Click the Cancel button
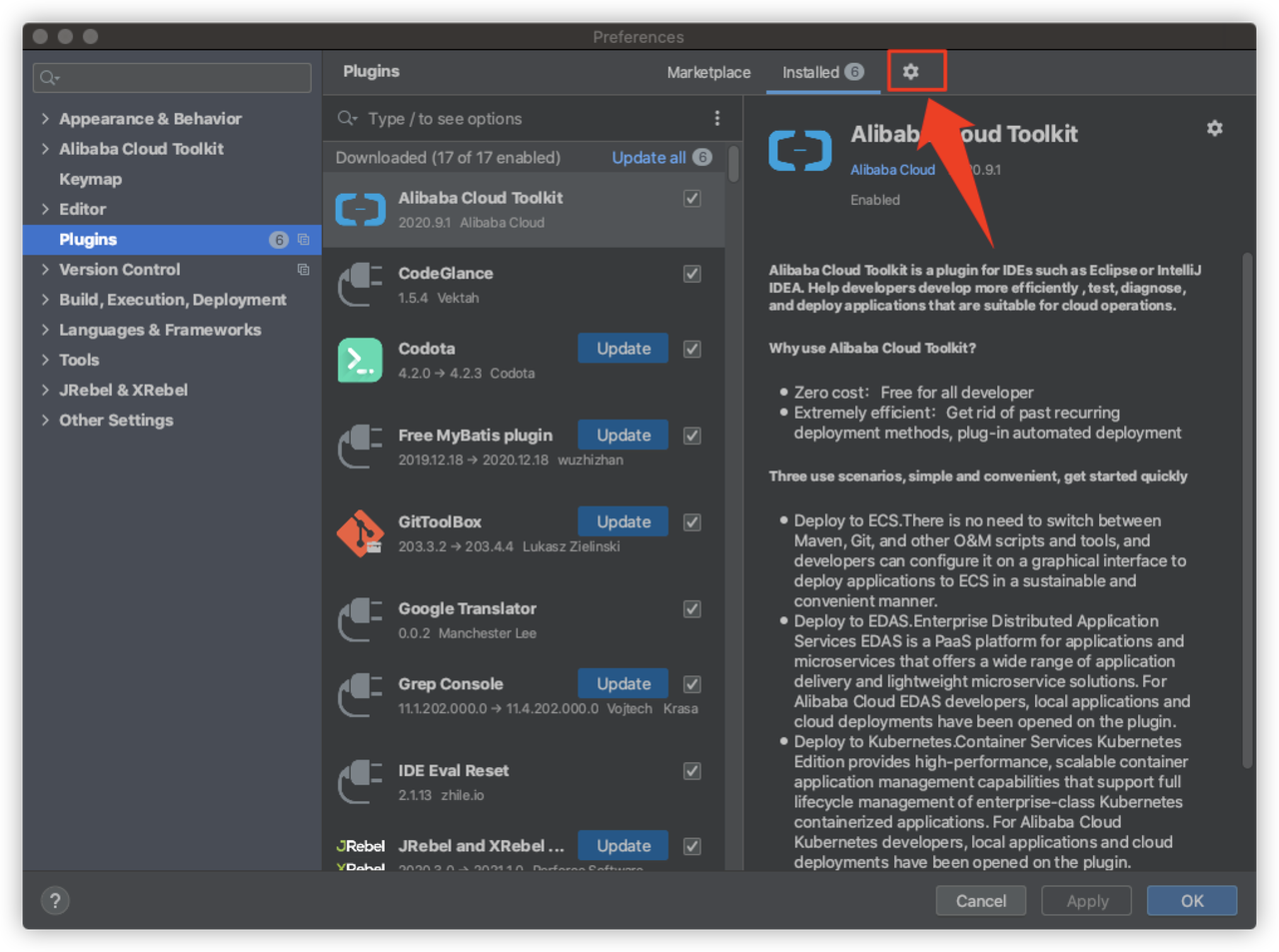 [981, 901]
